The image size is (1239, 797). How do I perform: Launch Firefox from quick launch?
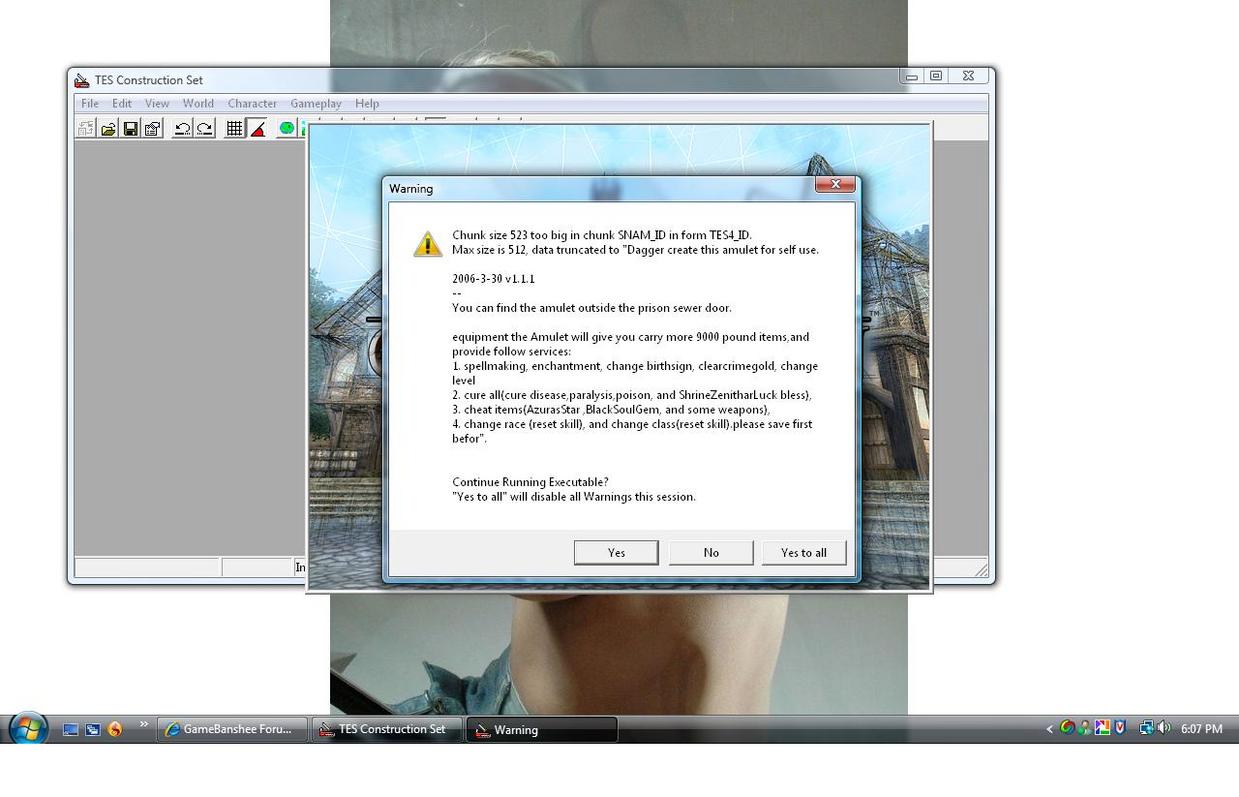tap(115, 730)
